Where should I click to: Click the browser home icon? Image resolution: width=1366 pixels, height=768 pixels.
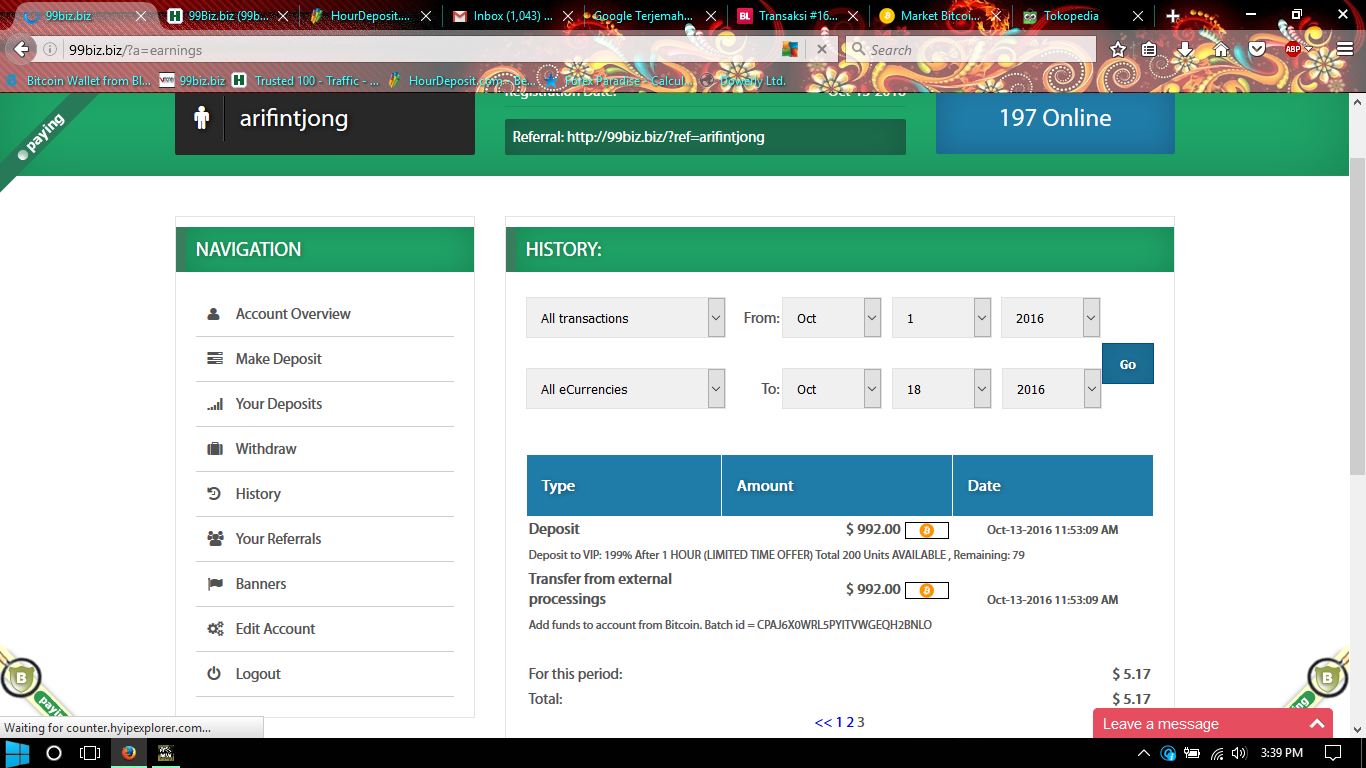click(1221, 49)
